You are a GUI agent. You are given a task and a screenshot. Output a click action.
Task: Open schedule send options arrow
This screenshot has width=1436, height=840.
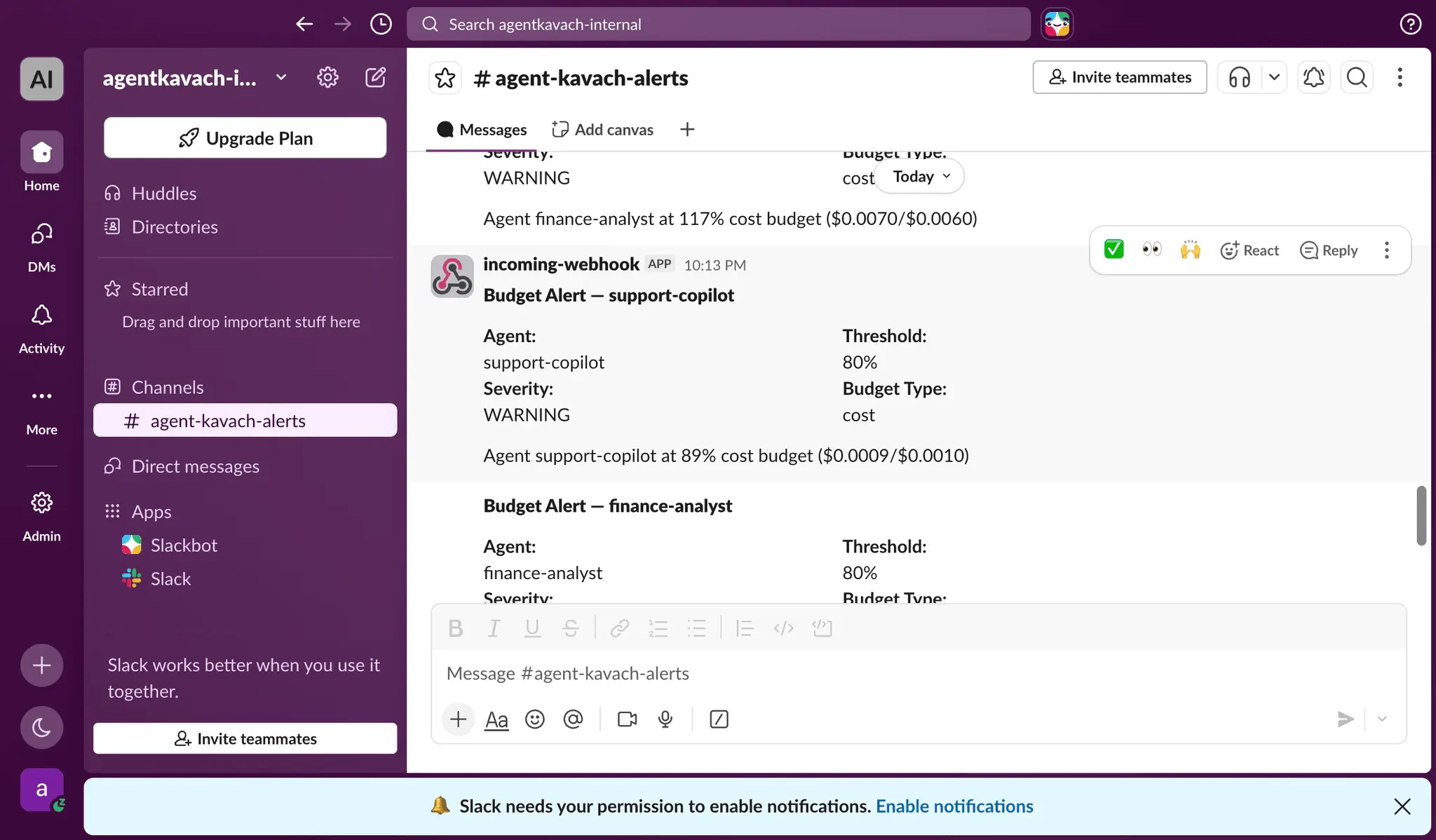pyautogui.click(x=1382, y=719)
